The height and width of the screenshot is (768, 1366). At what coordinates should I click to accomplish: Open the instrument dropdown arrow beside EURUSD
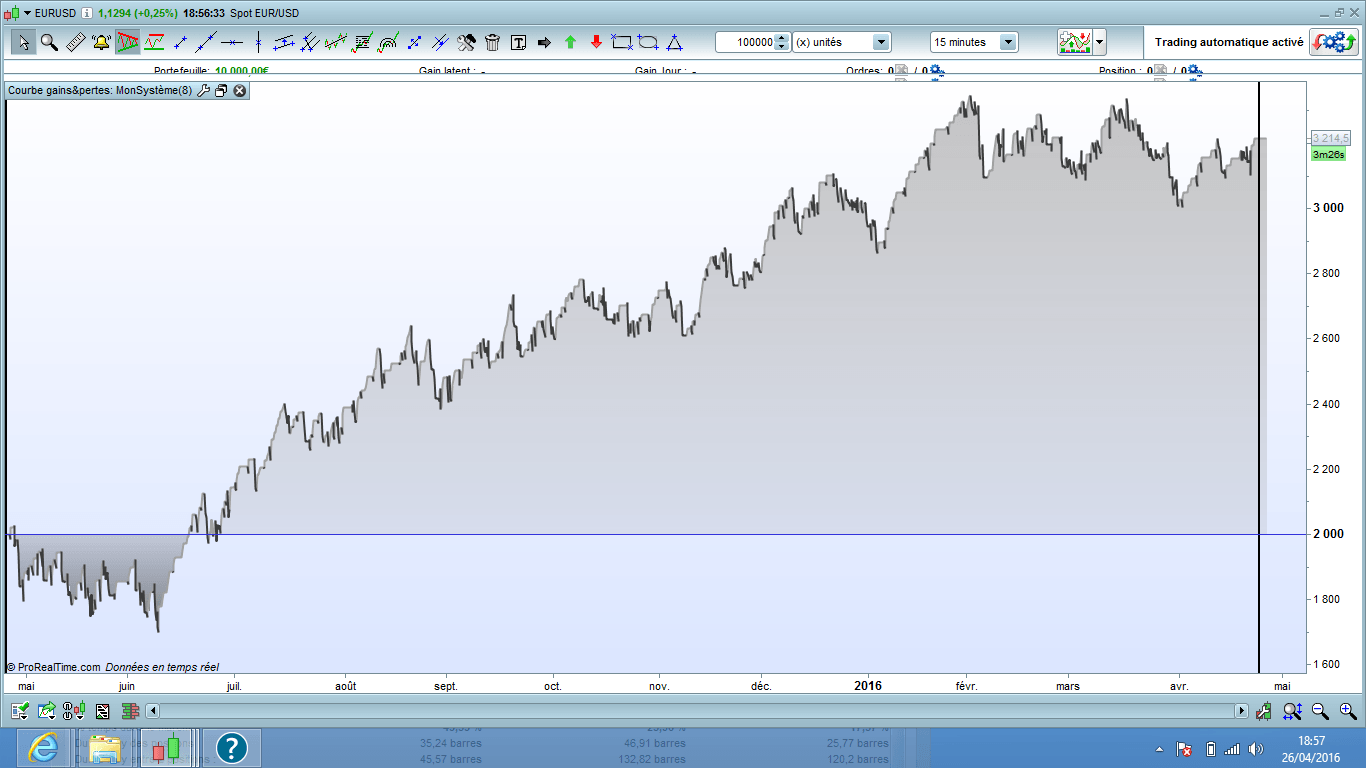(x=28, y=13)
